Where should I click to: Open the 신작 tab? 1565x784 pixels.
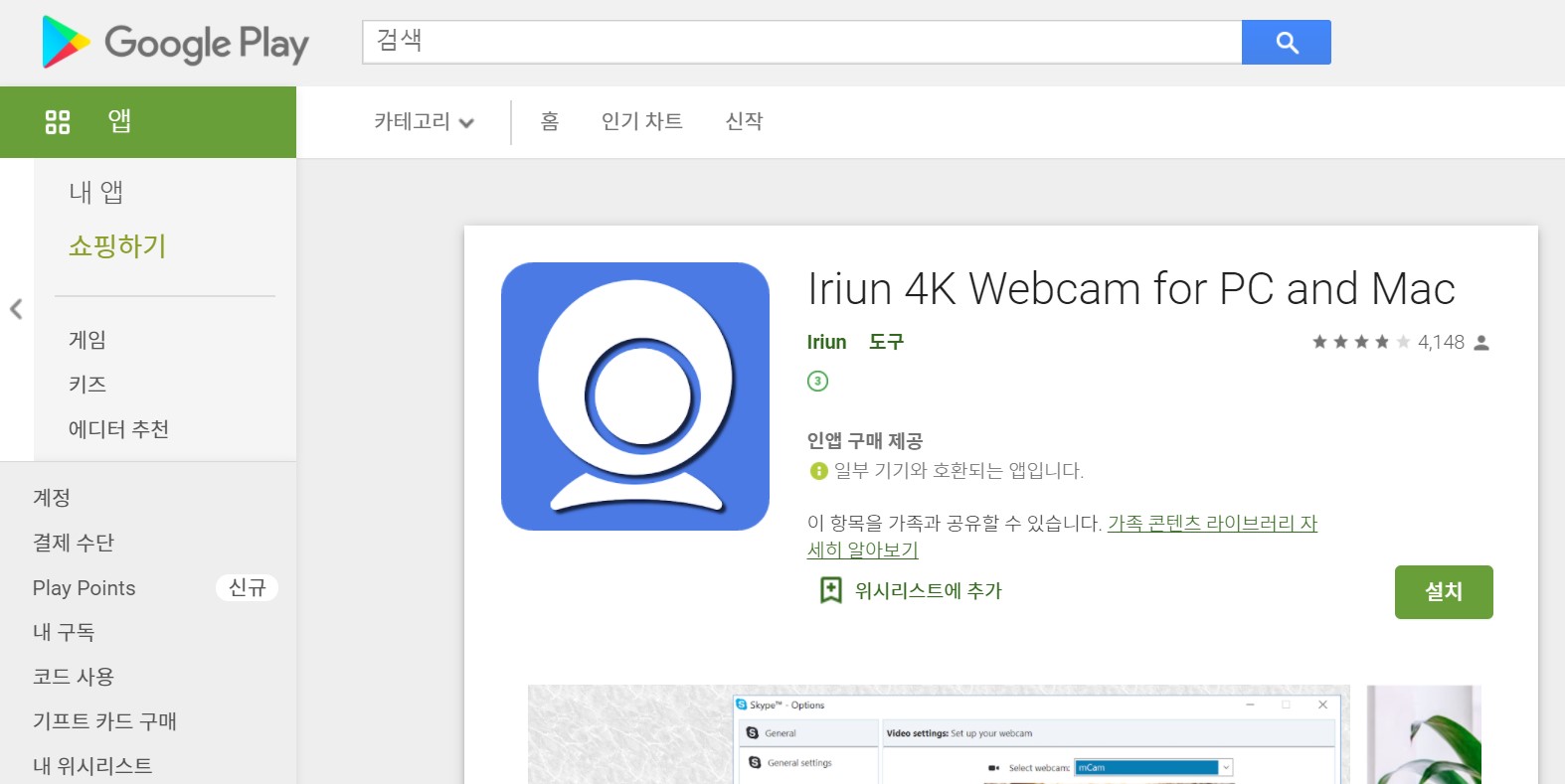click(744, 121)
